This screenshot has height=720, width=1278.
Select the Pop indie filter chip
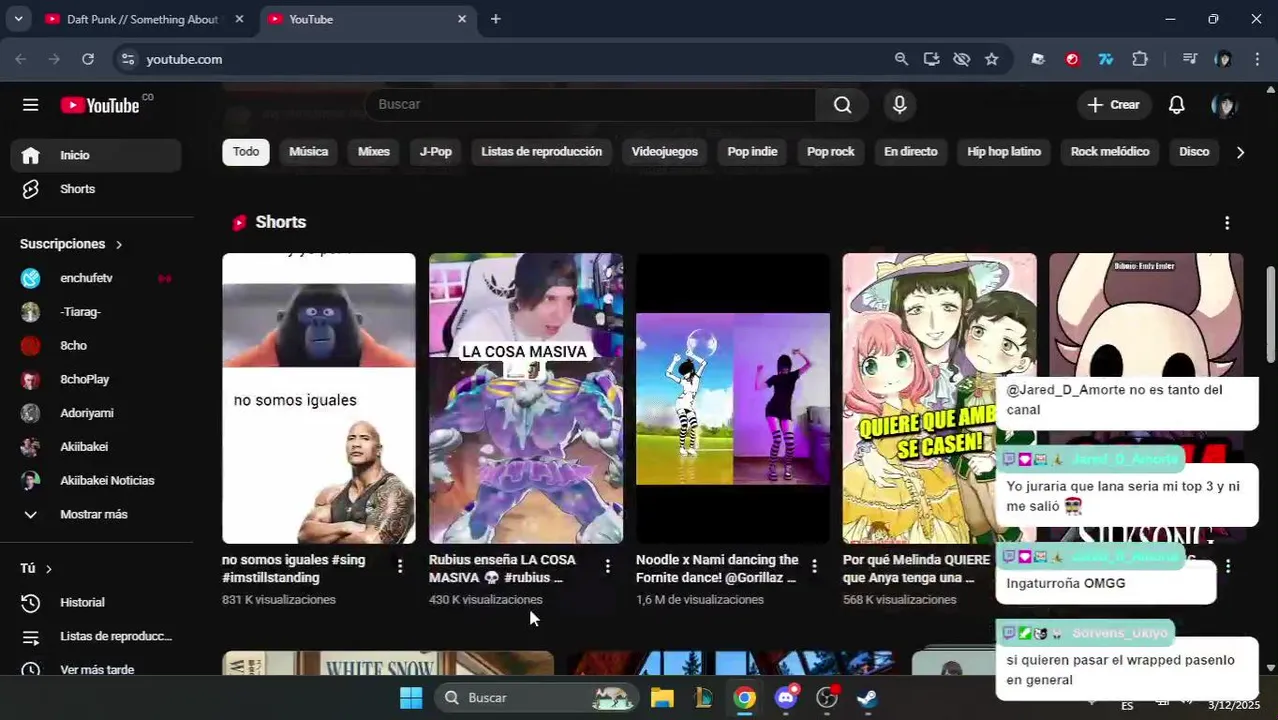coord(752,152)
